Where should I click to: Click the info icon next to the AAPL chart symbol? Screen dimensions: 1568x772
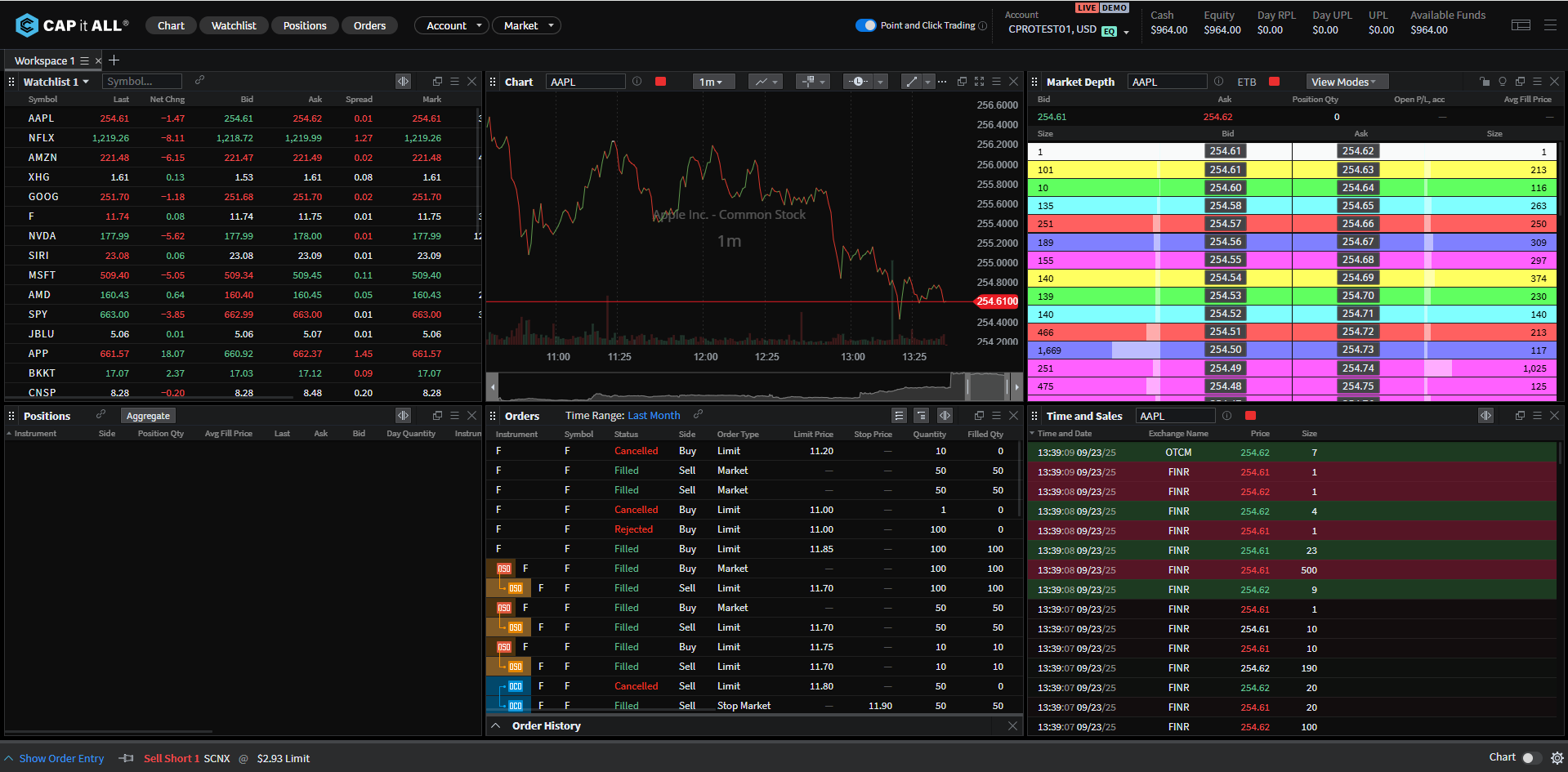point(637,81)
